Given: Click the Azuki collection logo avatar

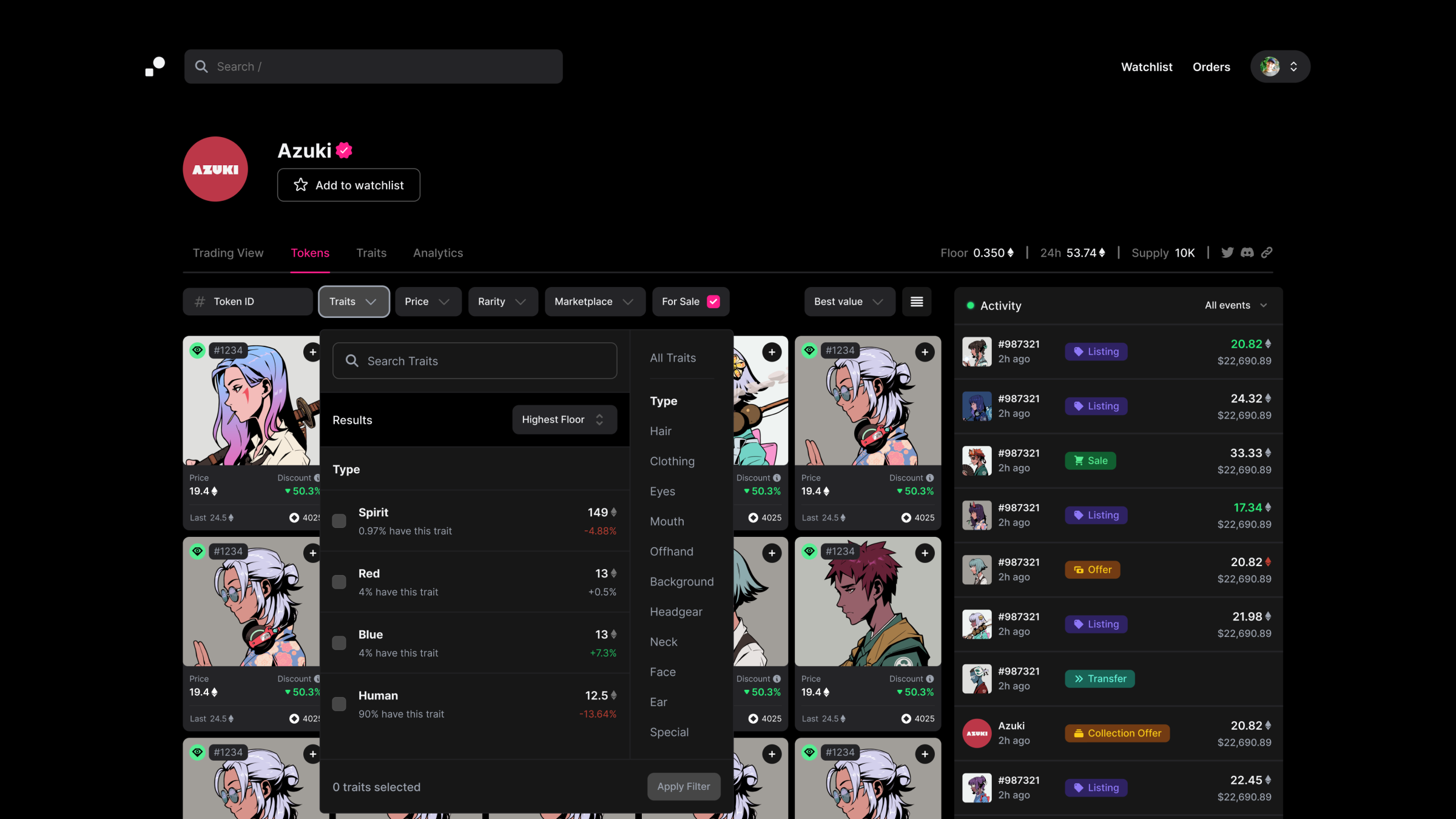Looking at the screenshot, I should 215,169.
